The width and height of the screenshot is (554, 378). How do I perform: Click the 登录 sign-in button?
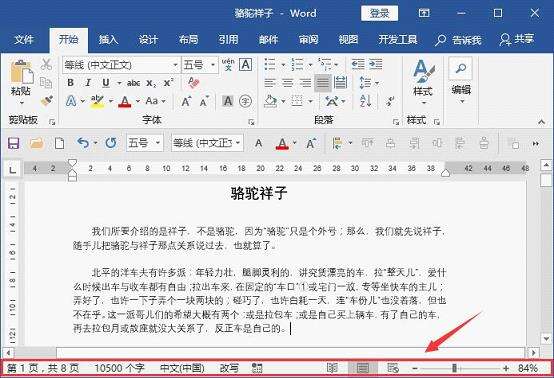coord(379,13)
